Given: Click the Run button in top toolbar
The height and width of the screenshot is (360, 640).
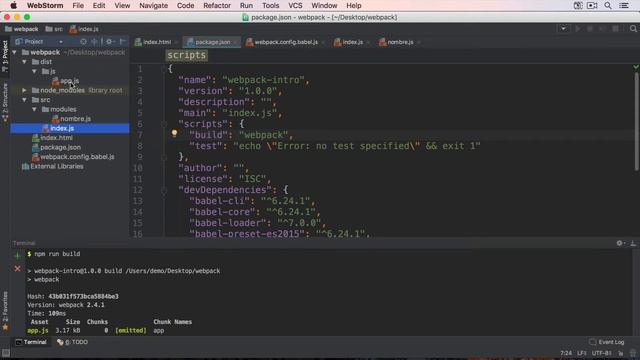Looking at the screenshot, I should point(578,29).
